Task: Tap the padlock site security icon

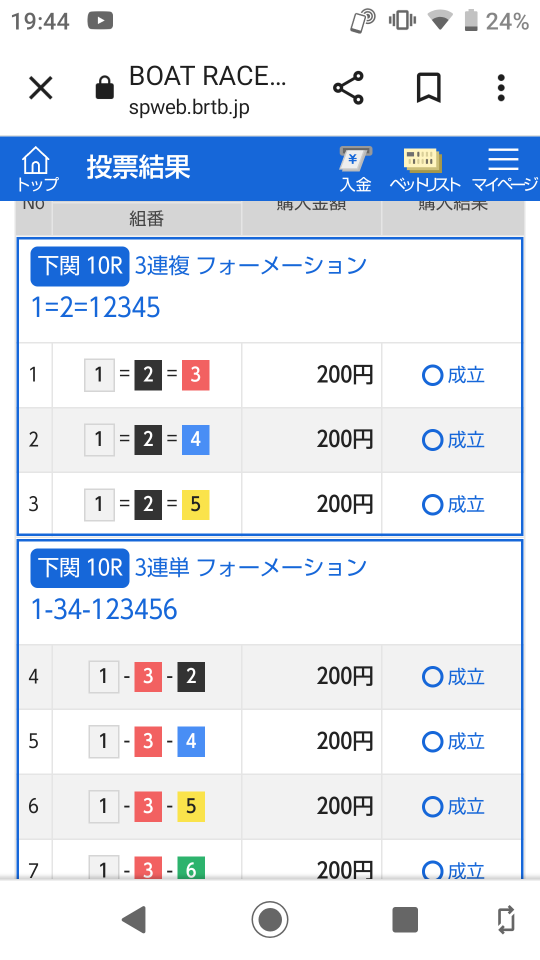Action: click(105, 88)
